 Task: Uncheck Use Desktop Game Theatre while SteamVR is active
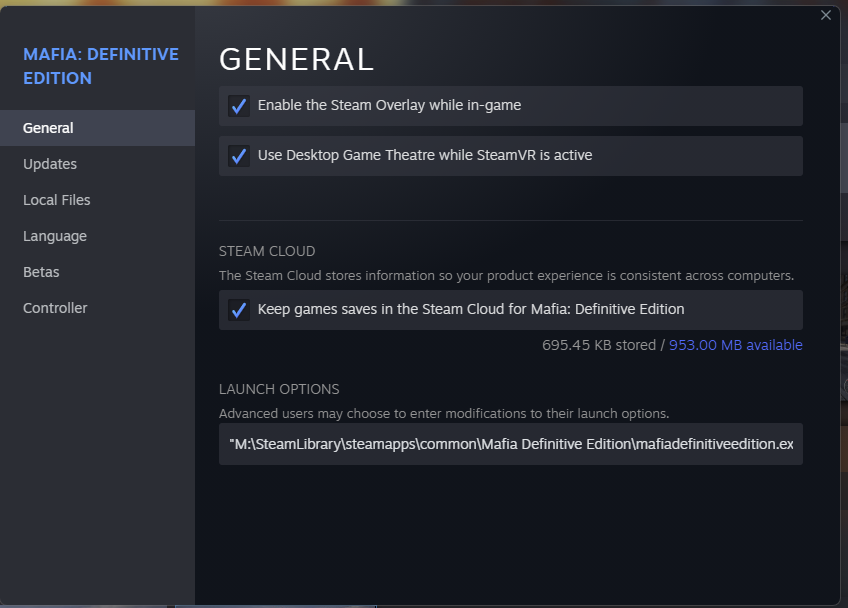238,156
